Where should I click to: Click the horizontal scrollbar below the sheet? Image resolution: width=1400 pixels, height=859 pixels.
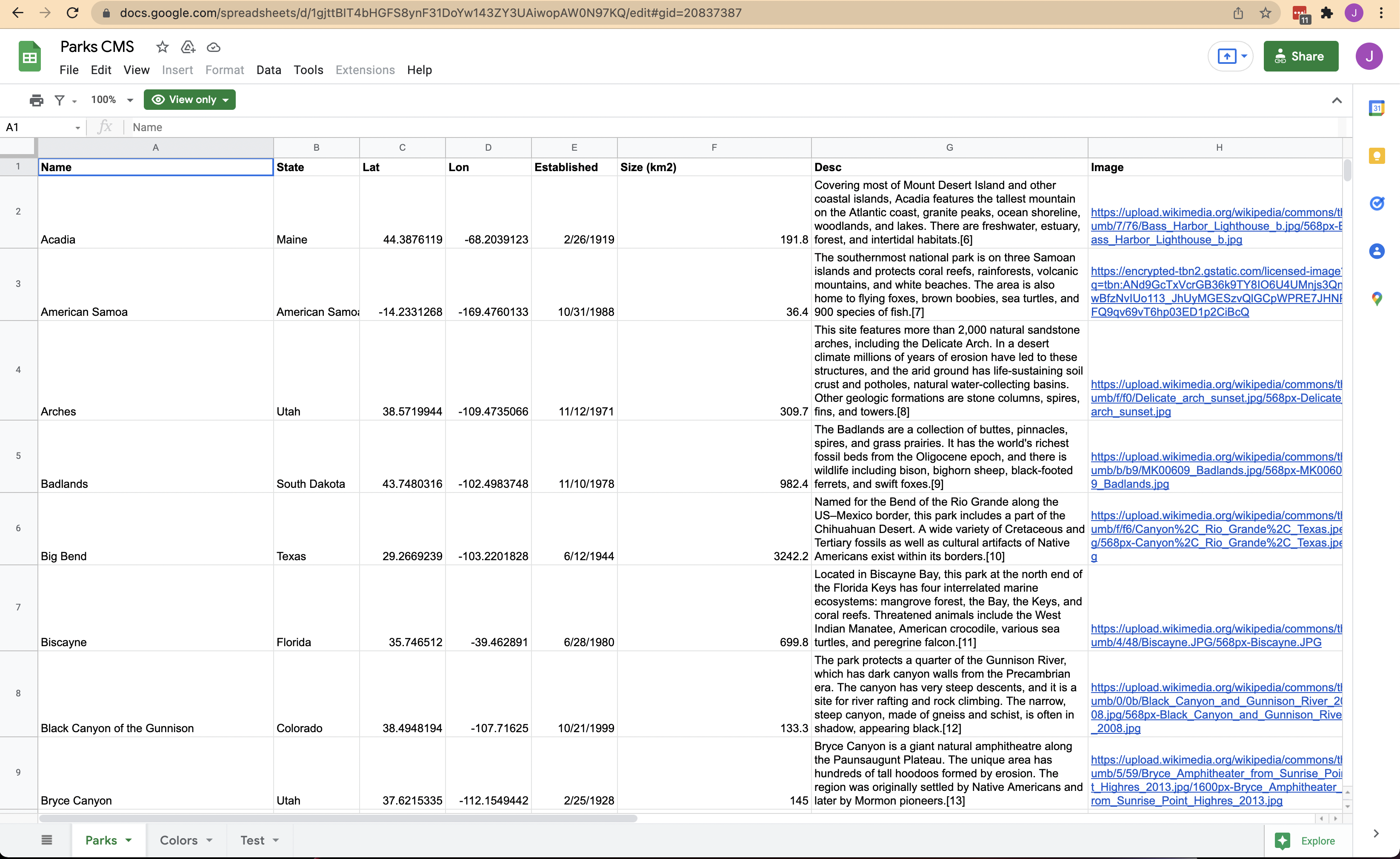coord(338,819)
